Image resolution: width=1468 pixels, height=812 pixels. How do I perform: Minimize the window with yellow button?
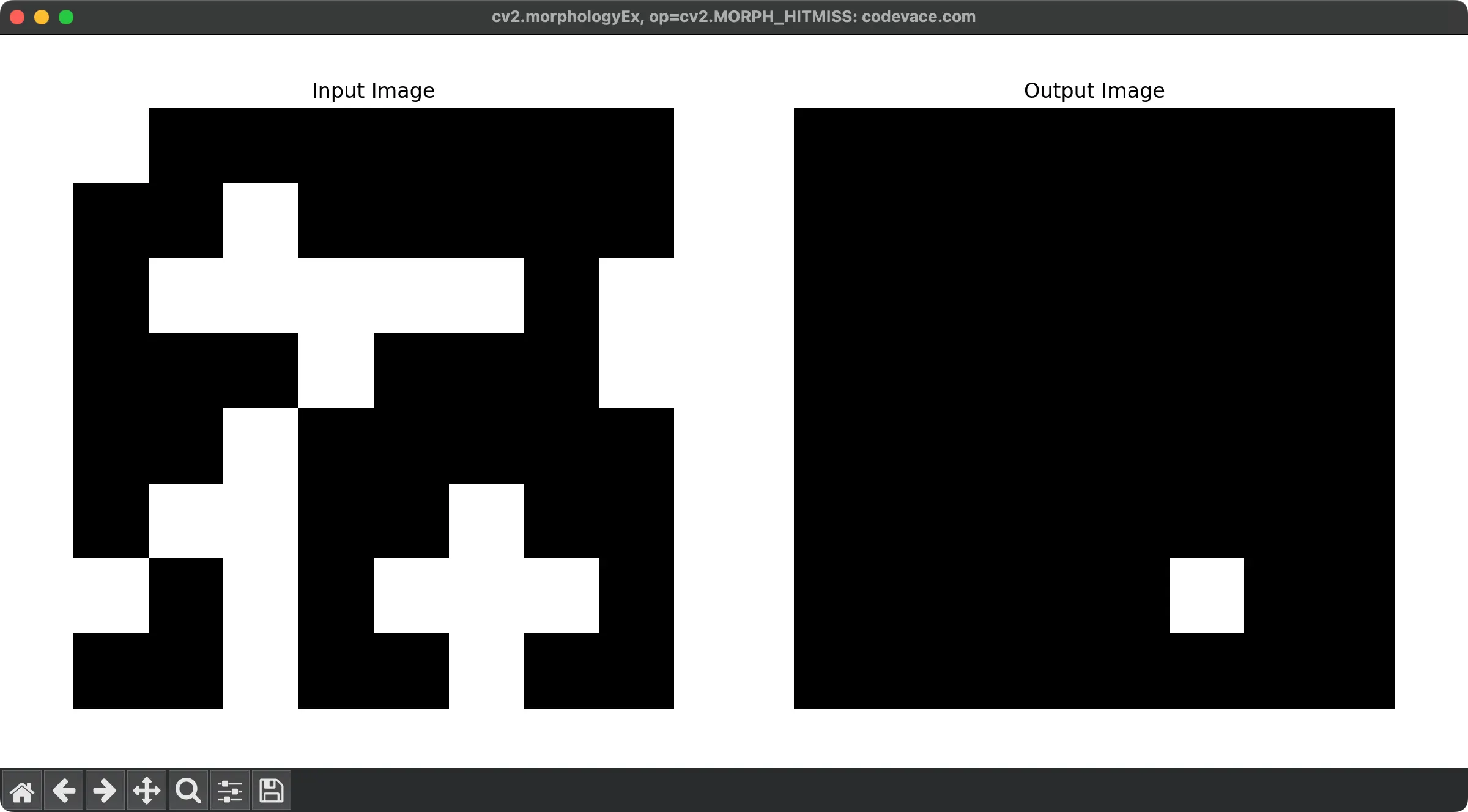tap(42, 17)
